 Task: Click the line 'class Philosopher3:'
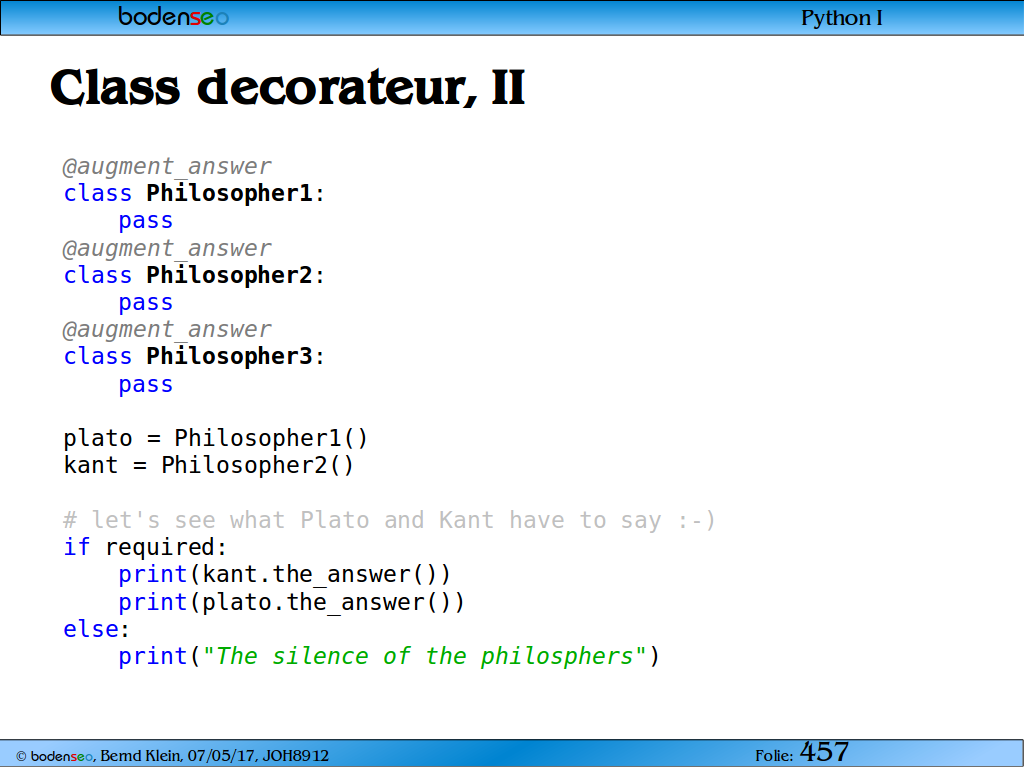(194, 357)
